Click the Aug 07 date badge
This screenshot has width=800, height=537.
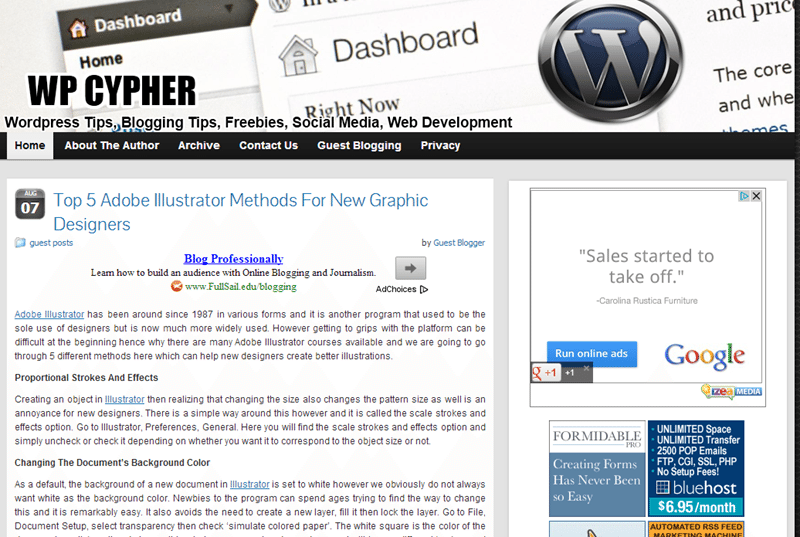pyautogui.click(x=30, y=204)
